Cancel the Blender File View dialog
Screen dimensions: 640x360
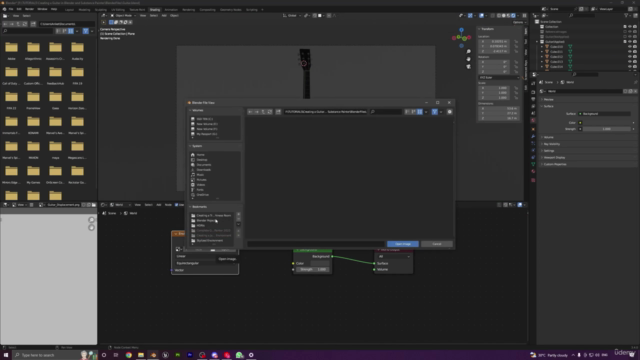point(436,244)
